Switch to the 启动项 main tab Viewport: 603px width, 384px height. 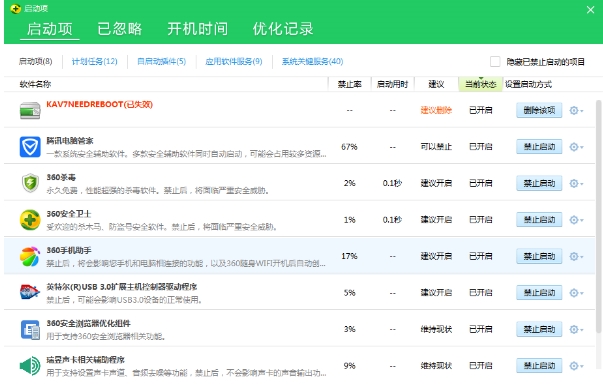point(50,29)
